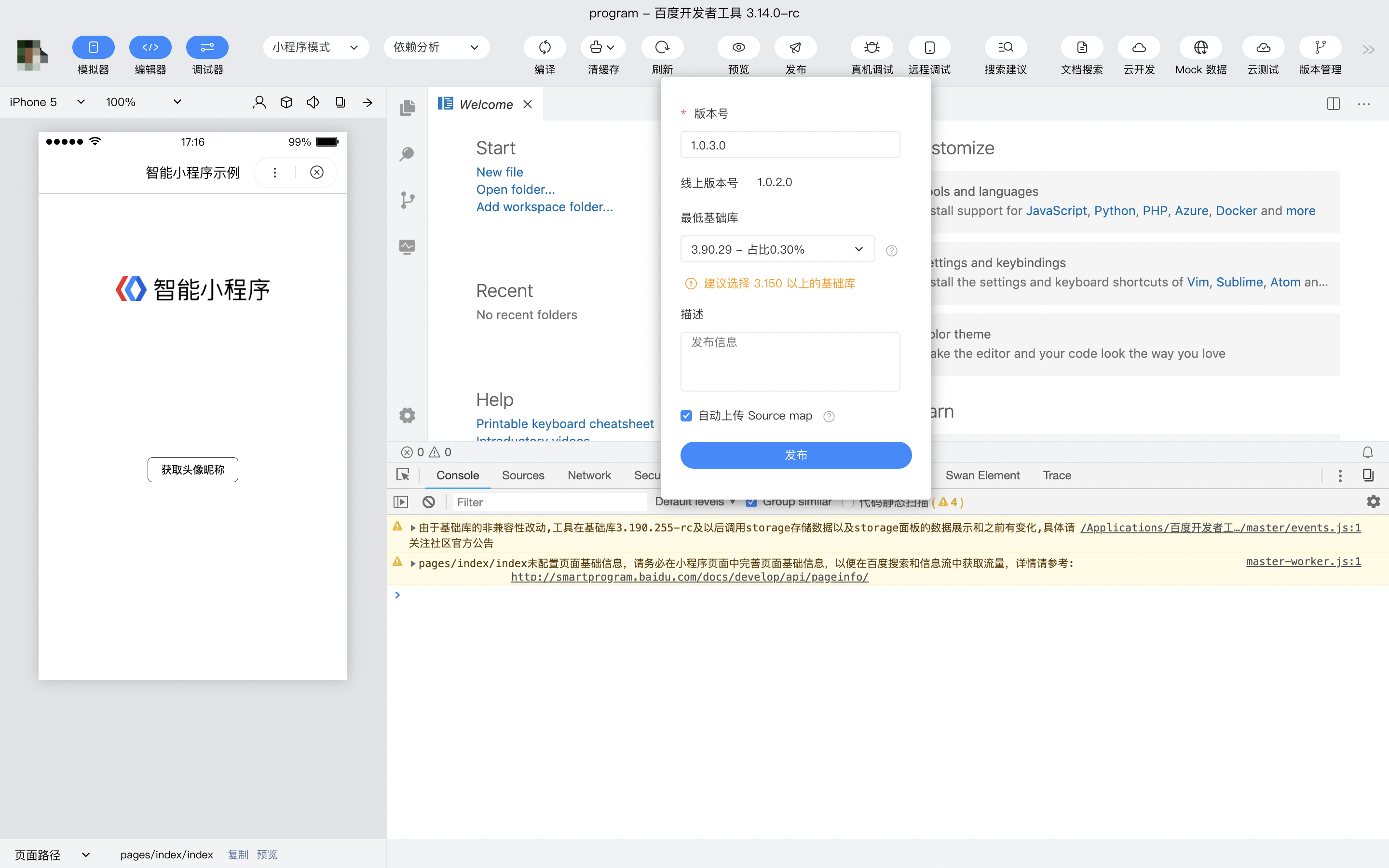Image resolution: width=1389 pixels, height=868 pixels.
Task: Click help icon next to Source map
Action: [x=829, y=417]
